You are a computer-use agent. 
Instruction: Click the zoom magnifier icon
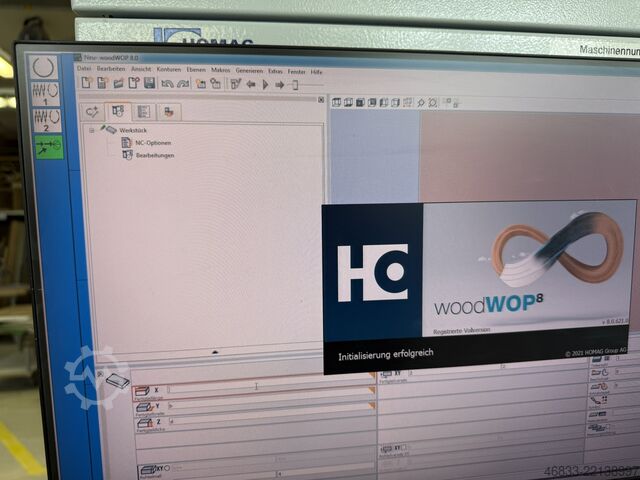[420, 103]
